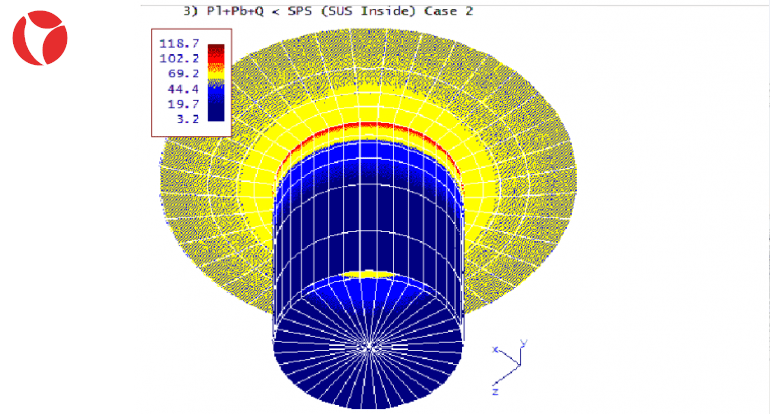
Task: Click the center node of the nozzle end cap
Action: [x=370, y=346]
